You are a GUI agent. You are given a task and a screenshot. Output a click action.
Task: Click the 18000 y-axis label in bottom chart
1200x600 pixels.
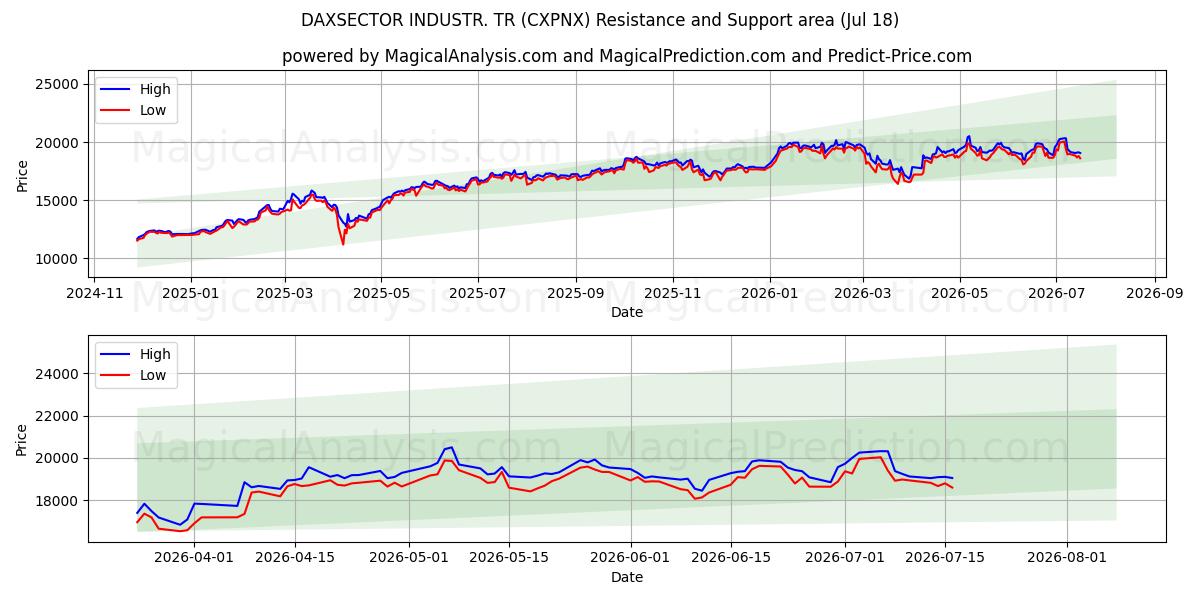coord(58,500)
